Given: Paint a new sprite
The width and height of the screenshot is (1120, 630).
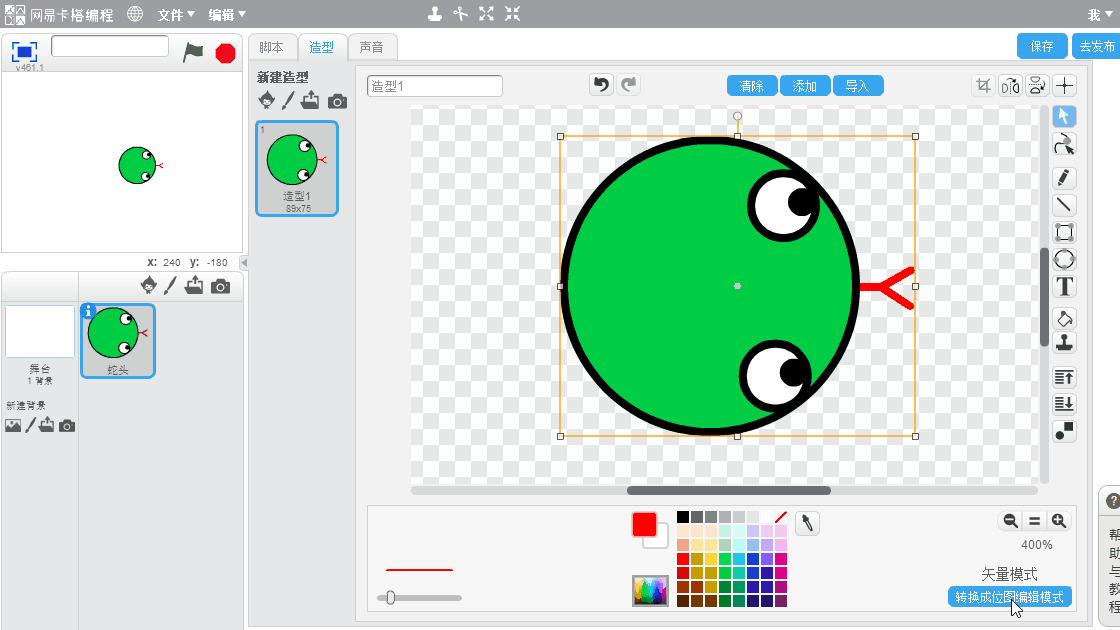Looking at the screenshot, I should [170, 286].
